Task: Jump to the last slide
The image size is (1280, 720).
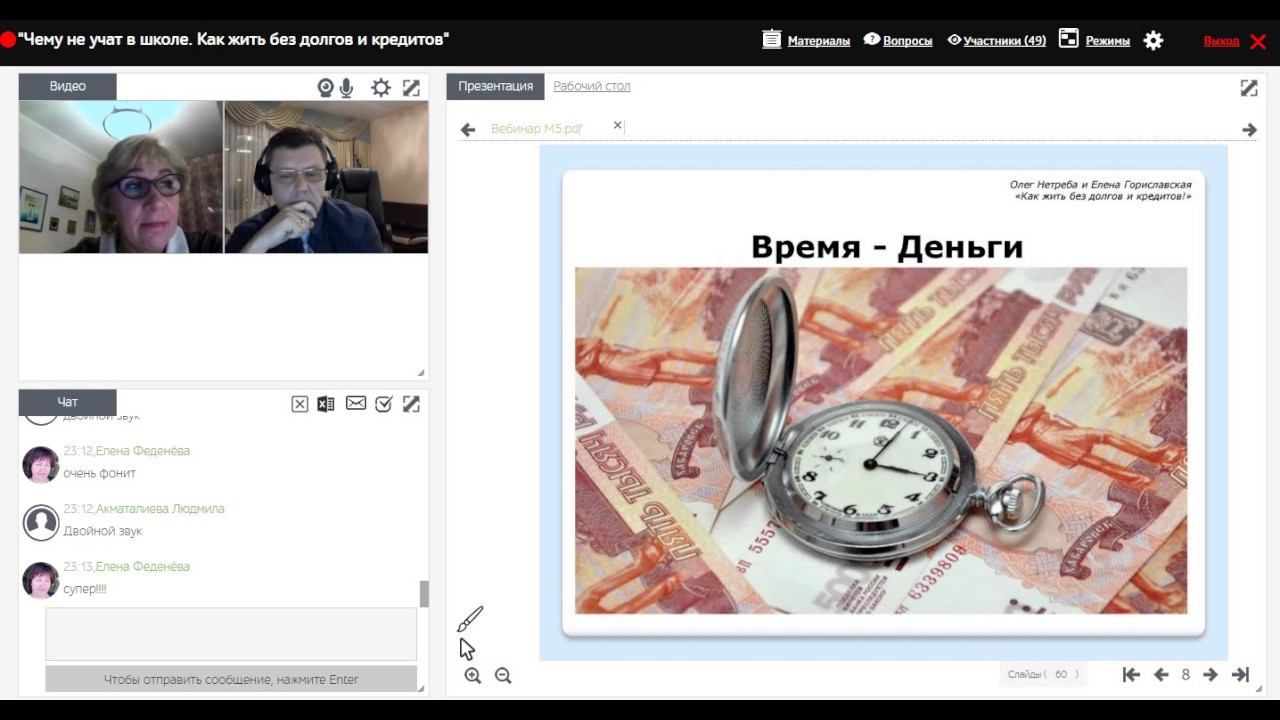Action: pos(1240,675)
